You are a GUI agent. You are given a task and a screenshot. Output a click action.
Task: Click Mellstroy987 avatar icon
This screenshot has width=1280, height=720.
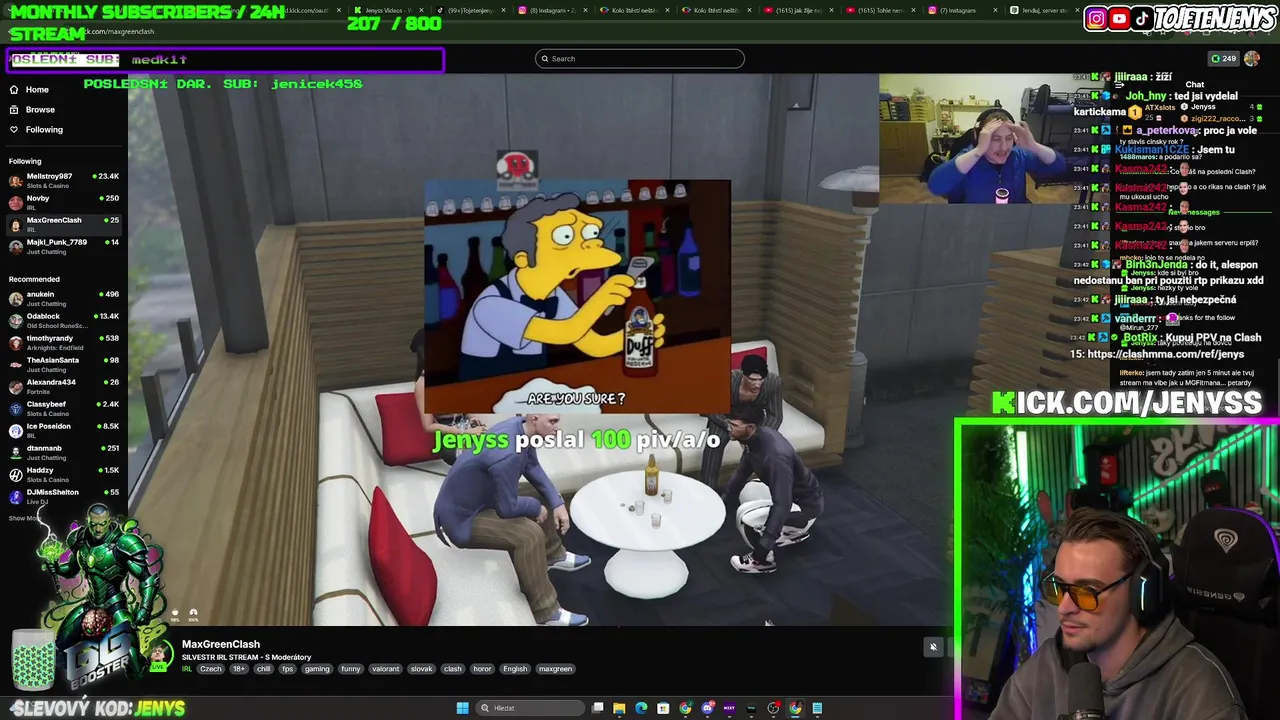click(15, 181)
